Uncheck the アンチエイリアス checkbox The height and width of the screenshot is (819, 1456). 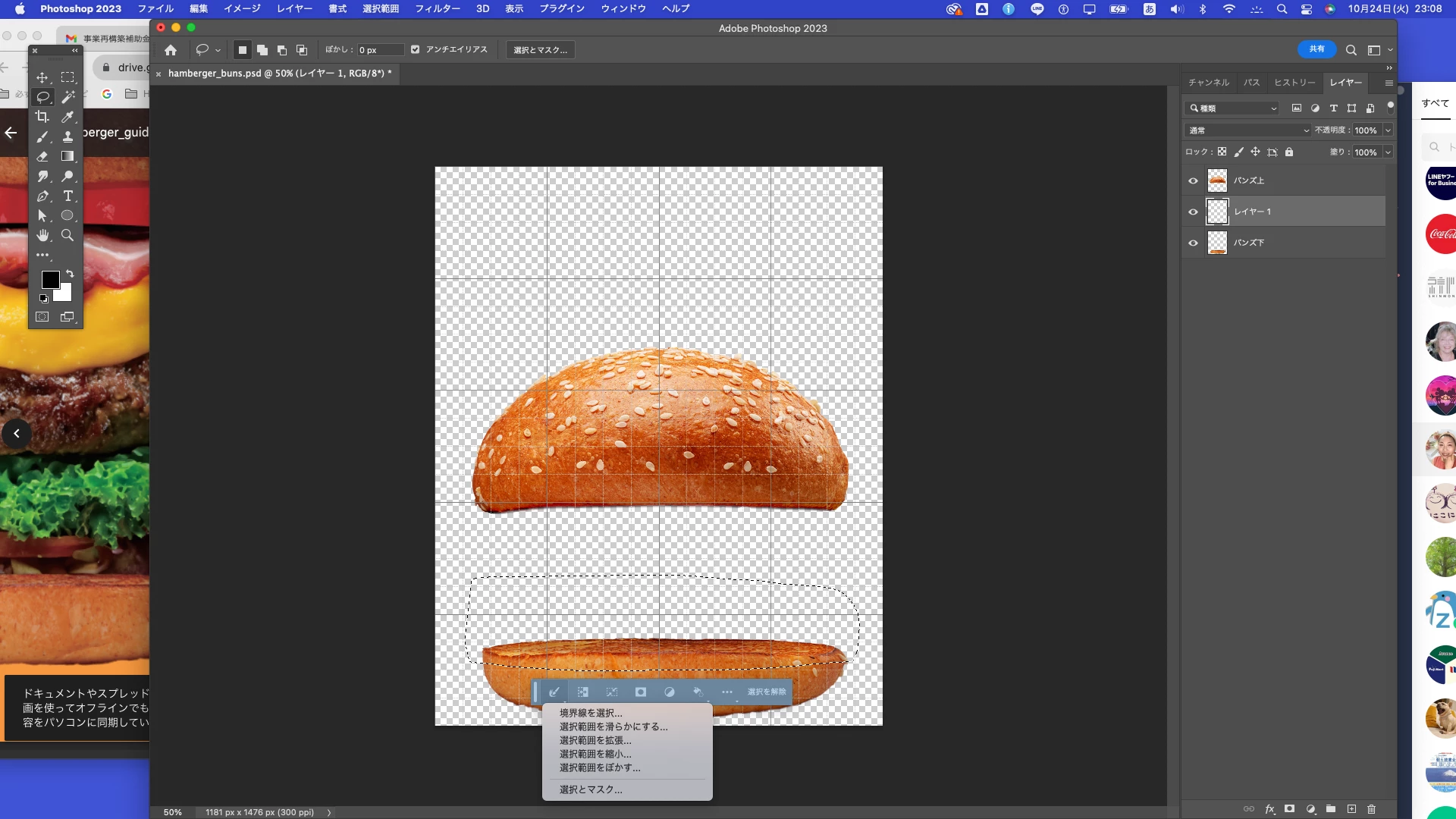coord(415,49)
